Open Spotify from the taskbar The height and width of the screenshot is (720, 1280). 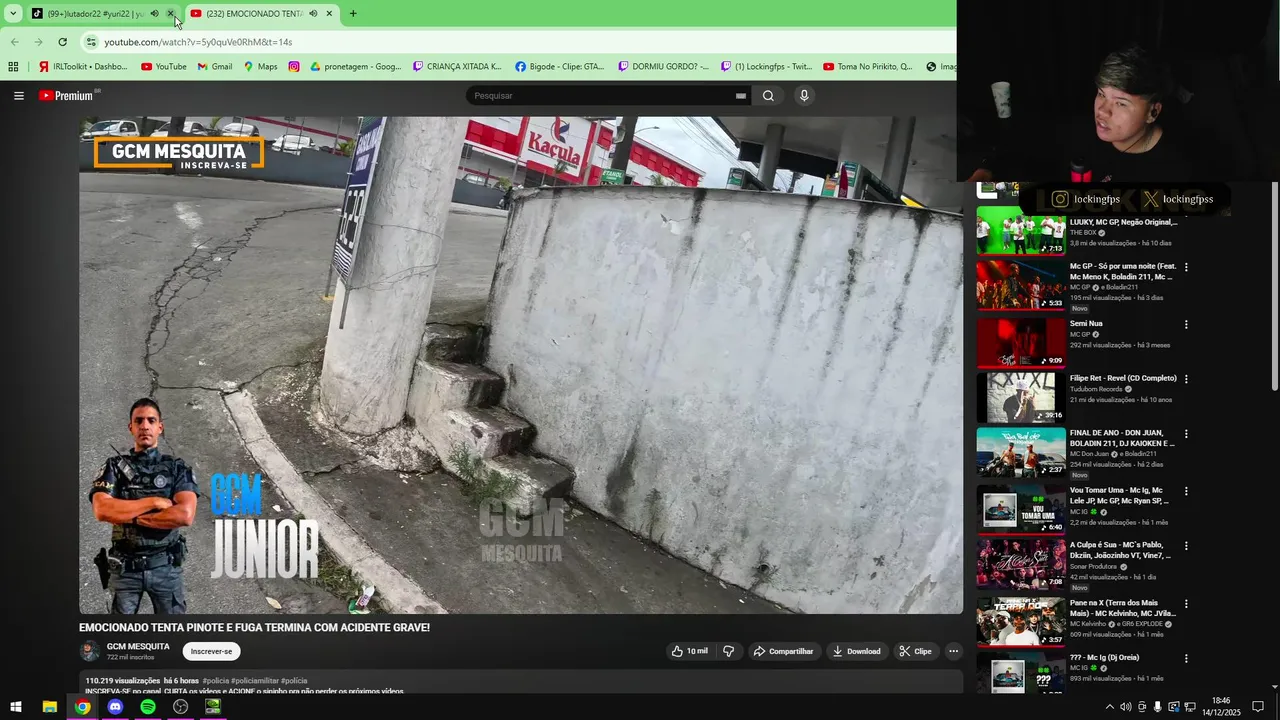pos(148,707)
